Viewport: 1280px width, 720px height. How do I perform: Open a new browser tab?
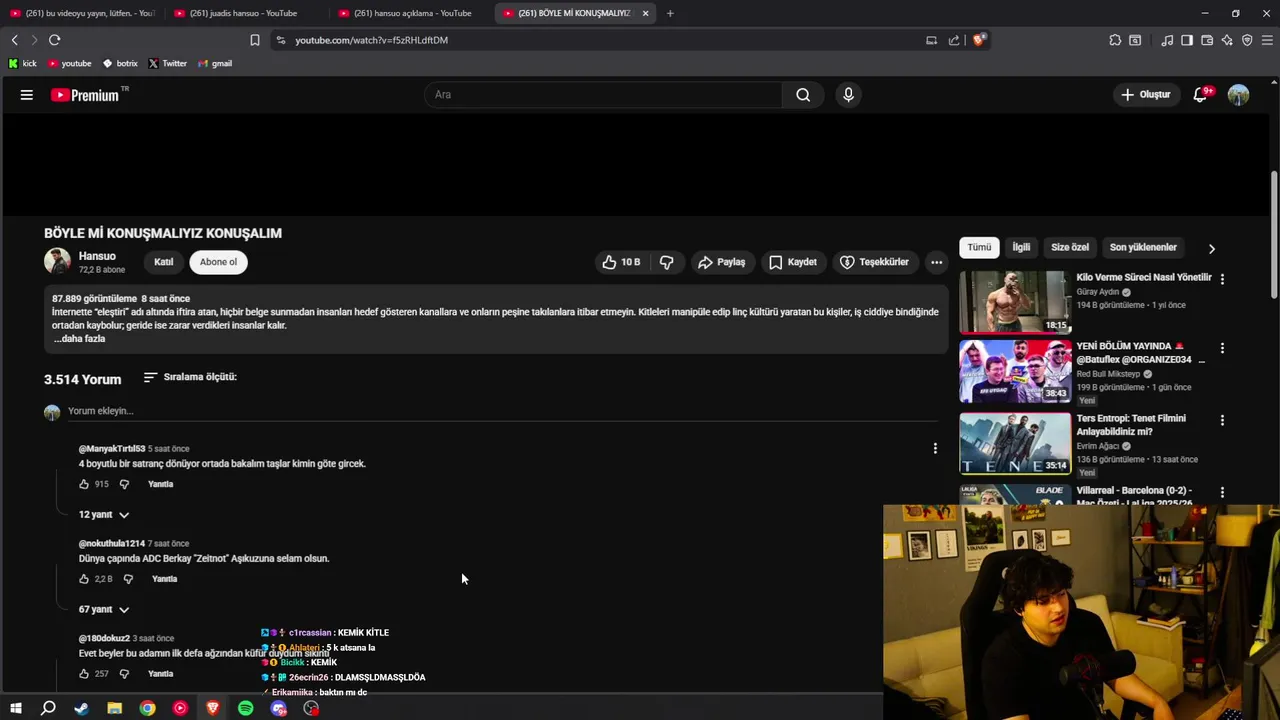tap(670, 13)
